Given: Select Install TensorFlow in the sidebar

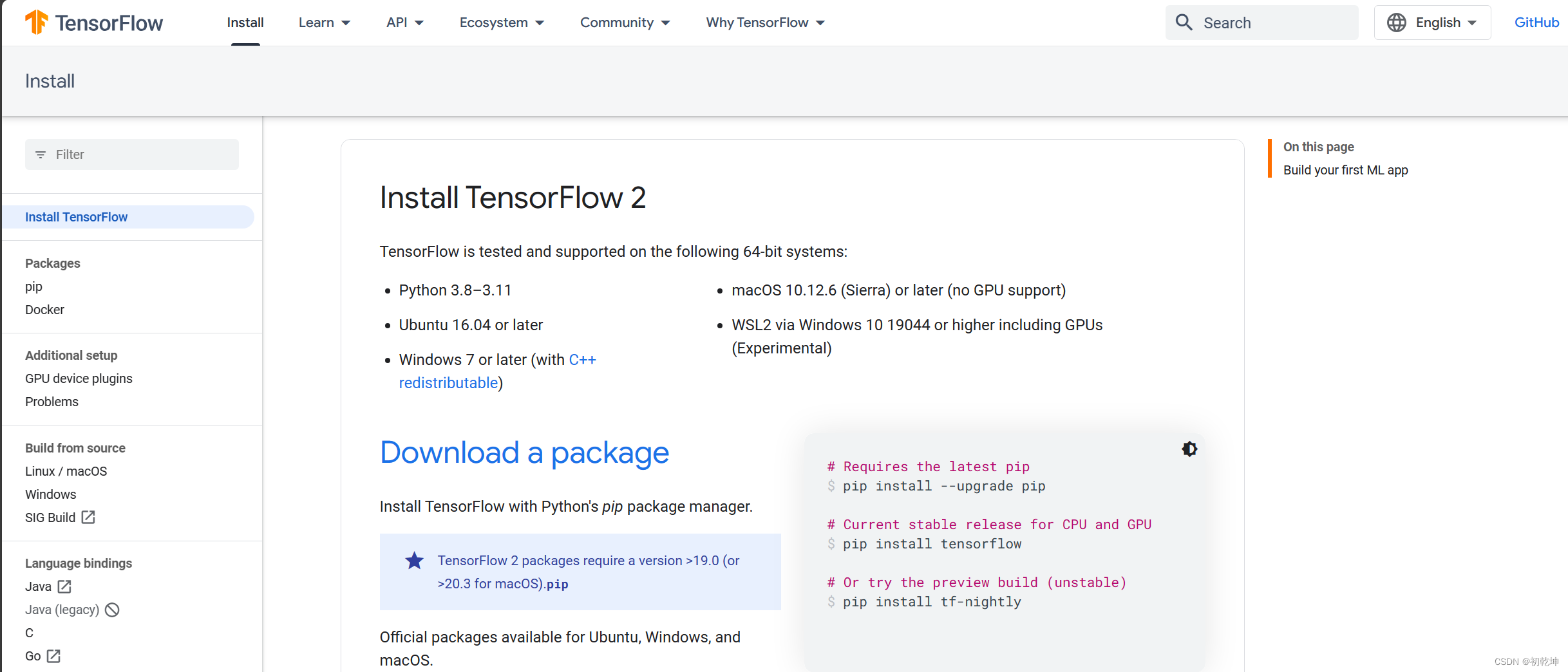Looking at the screenshot, I should click(76, 217).
